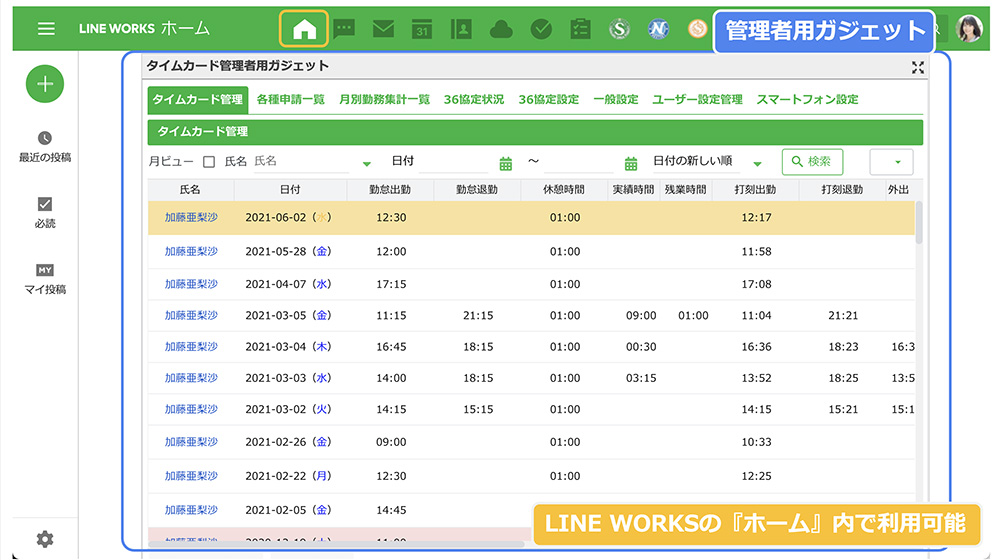Open the orange round app icon
This screenshot has width=1000, height=560.
pos(698,29)
